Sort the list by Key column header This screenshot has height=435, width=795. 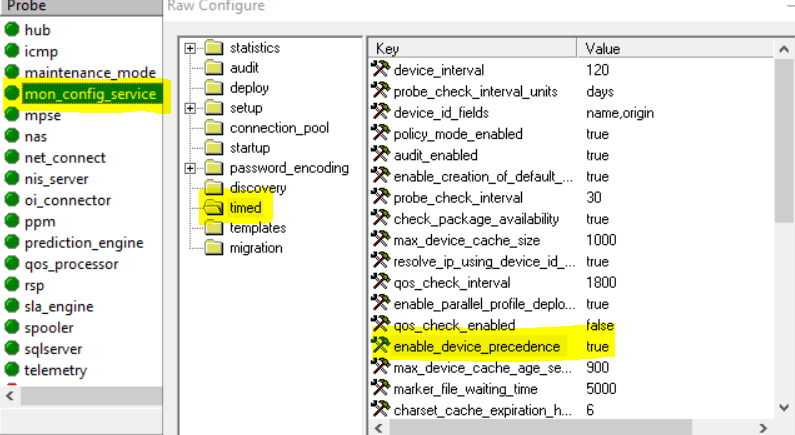472,48
